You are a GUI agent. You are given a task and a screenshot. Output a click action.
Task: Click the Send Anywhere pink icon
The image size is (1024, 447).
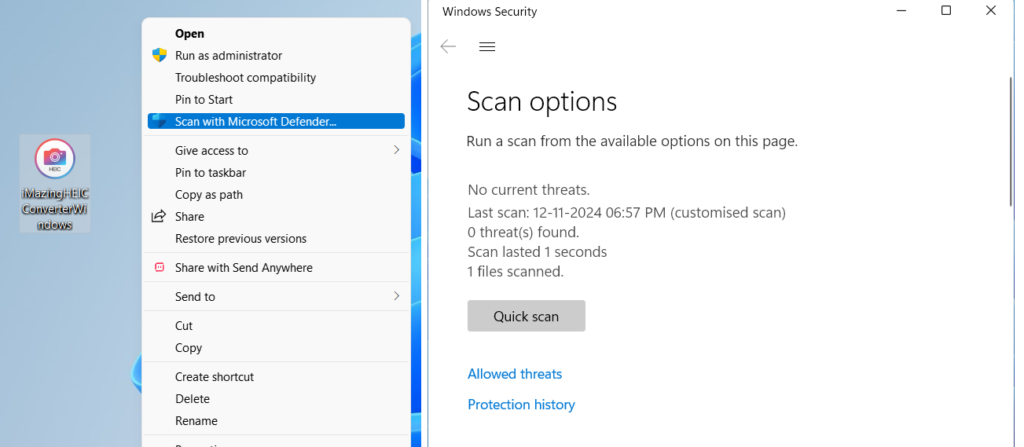159,267
